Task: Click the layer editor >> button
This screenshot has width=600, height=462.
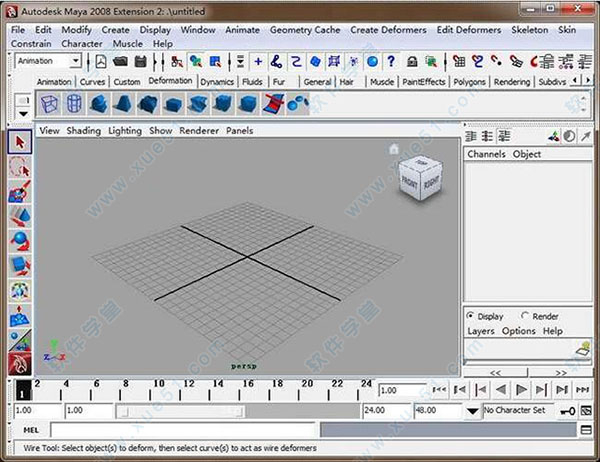Action: [561, 372]
